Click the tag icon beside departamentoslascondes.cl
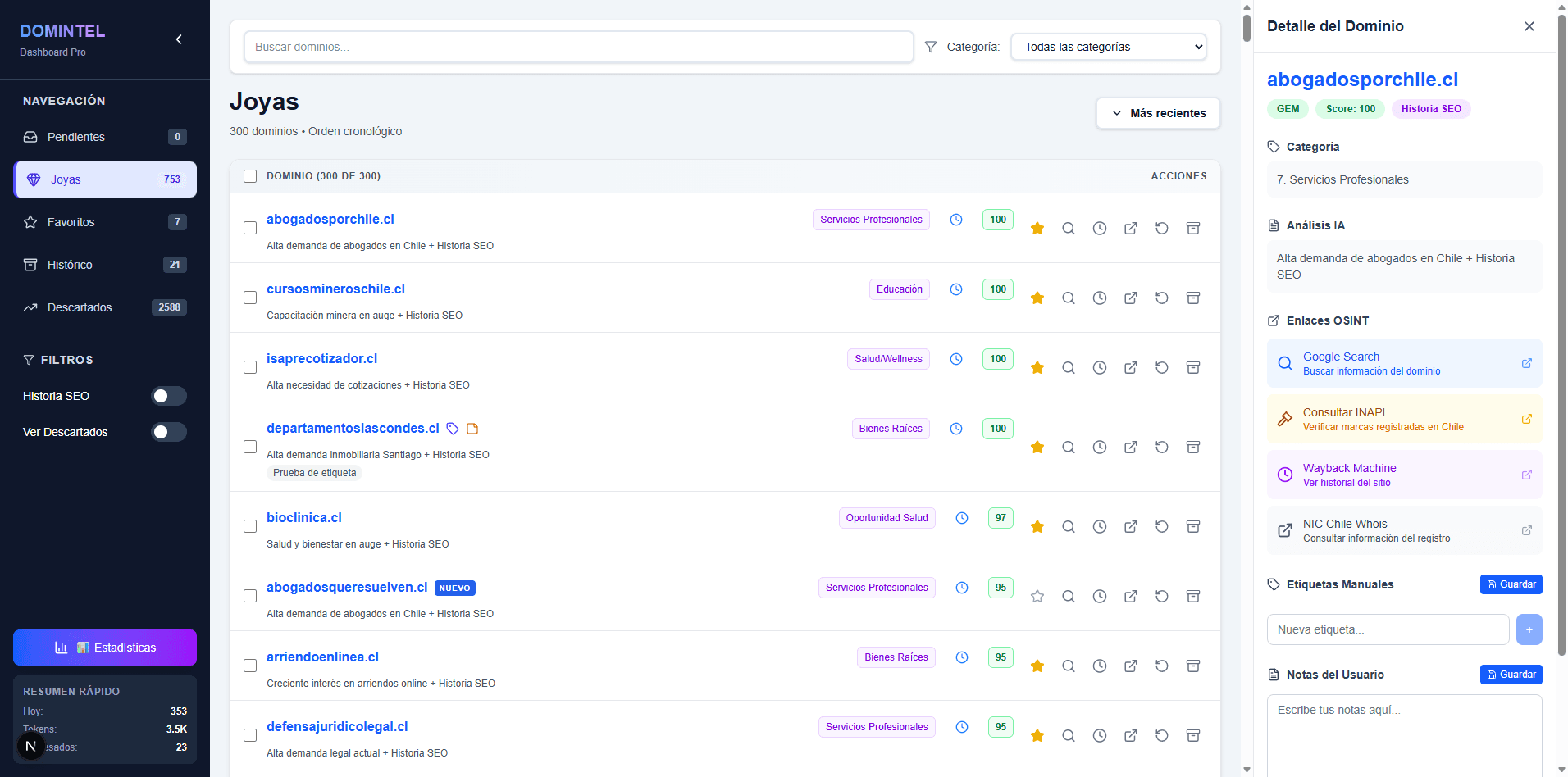The height and width of the screenshot is (777, 1568). point(453,428)
